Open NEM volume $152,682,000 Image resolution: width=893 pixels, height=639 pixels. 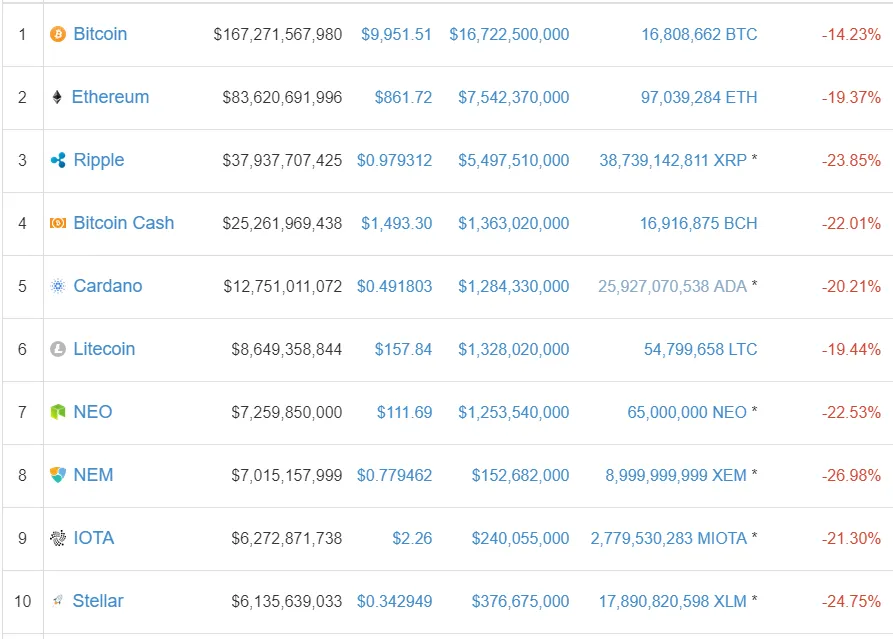pos(521,476)
